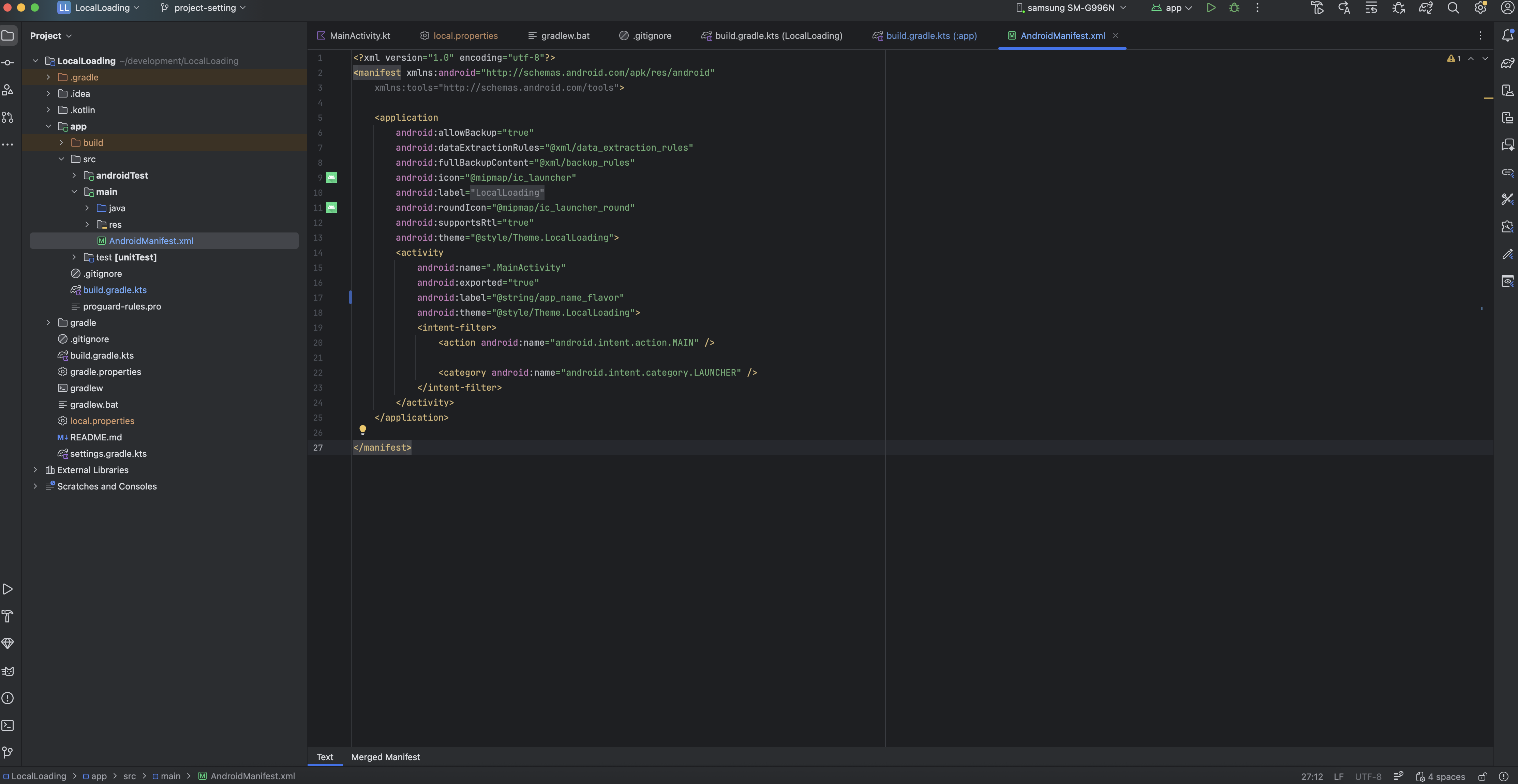This screenshot has height=784, width=1518.
Task: Click the LF line separator in status bar
Action: tap(1339, 777)
